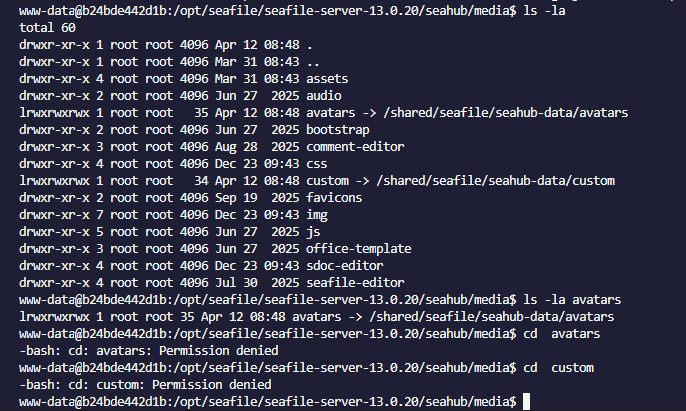Click the "total 60" output line
Viewport: 686px width, 411px height.
click(38, 27)
